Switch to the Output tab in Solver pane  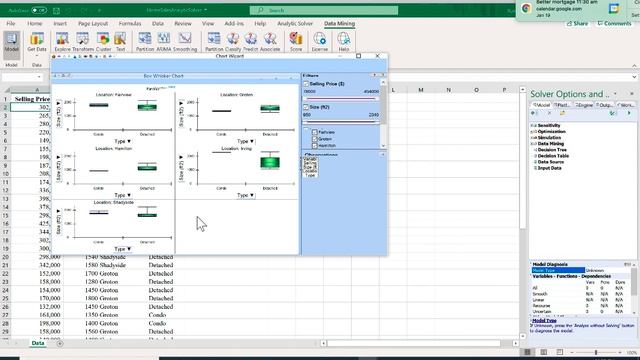tap(604, 105)
